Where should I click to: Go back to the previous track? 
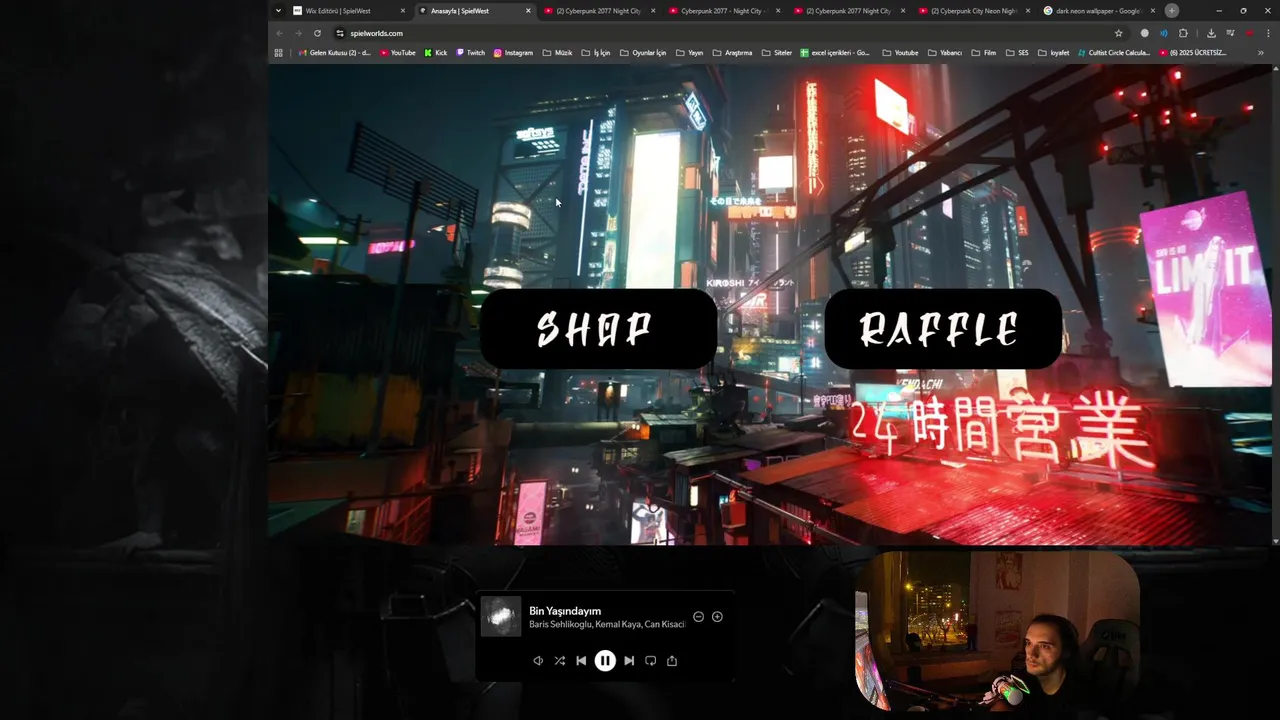(581, 660)
